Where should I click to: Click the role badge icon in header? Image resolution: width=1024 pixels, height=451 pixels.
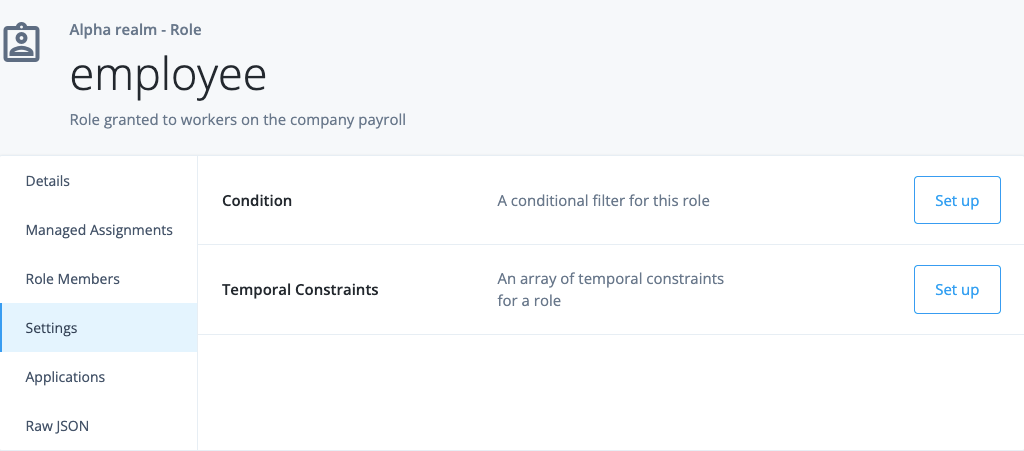[x=20, y=42]
